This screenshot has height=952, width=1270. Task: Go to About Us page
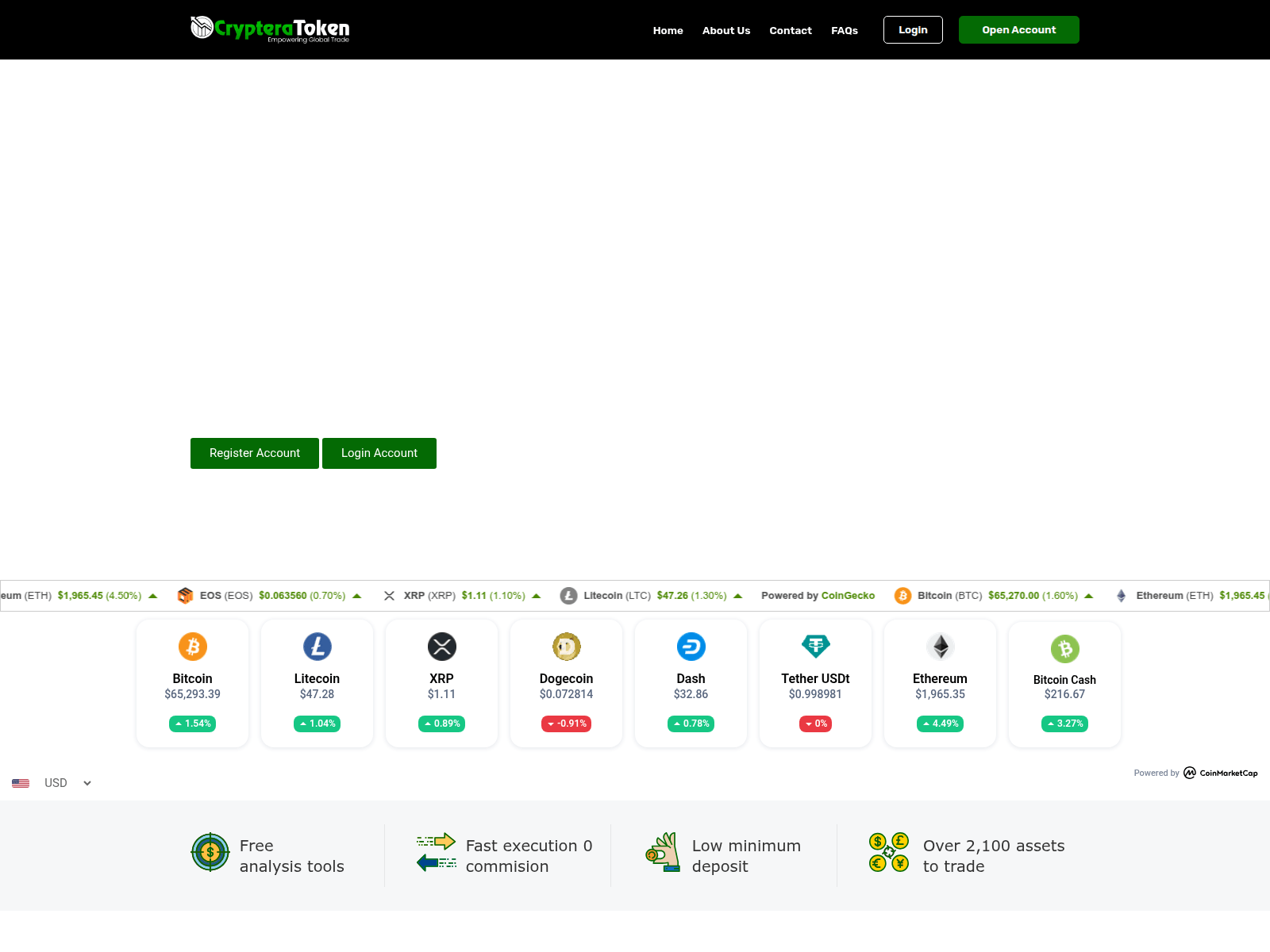pos(726,30)
